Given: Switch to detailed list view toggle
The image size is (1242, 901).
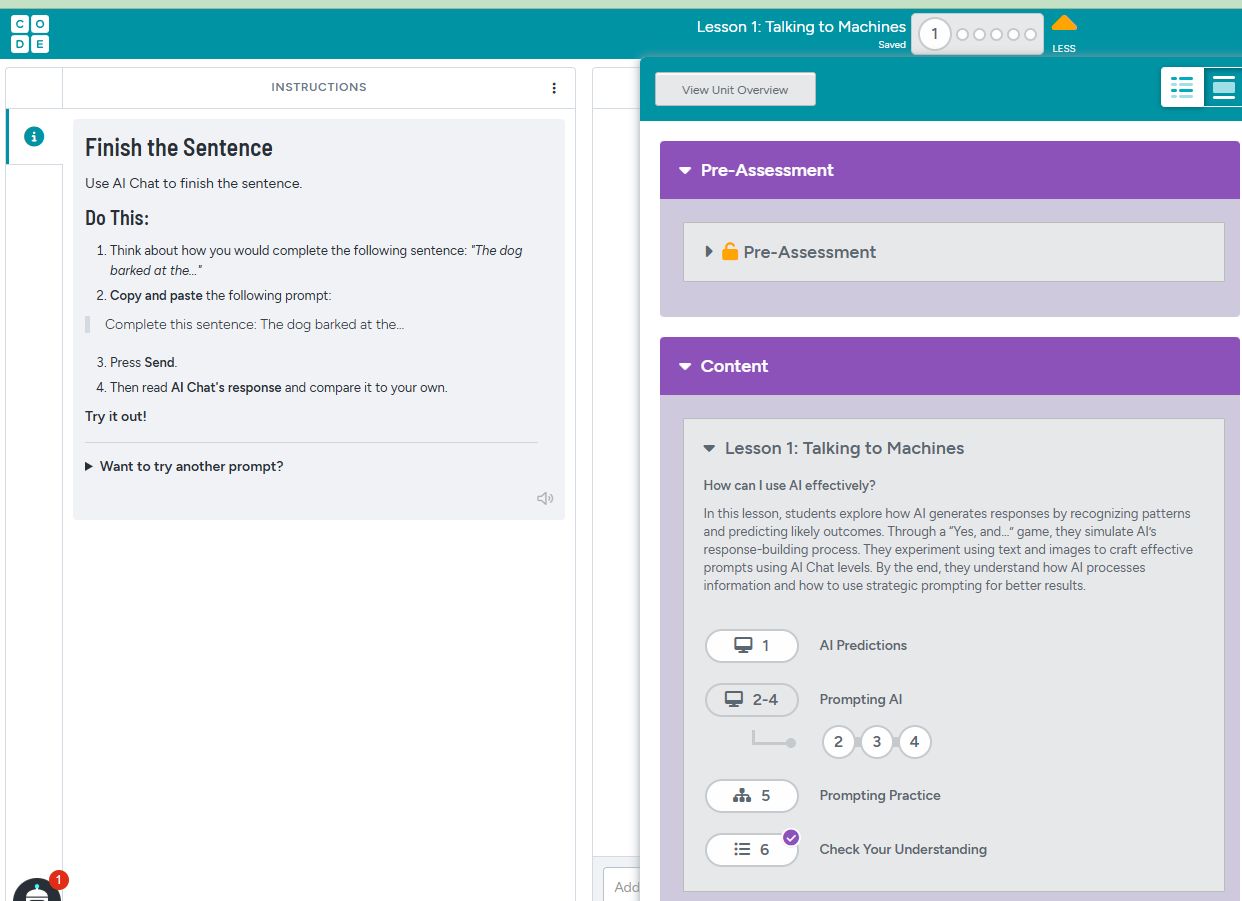Looking at the screenshot, I should 1182,88.
